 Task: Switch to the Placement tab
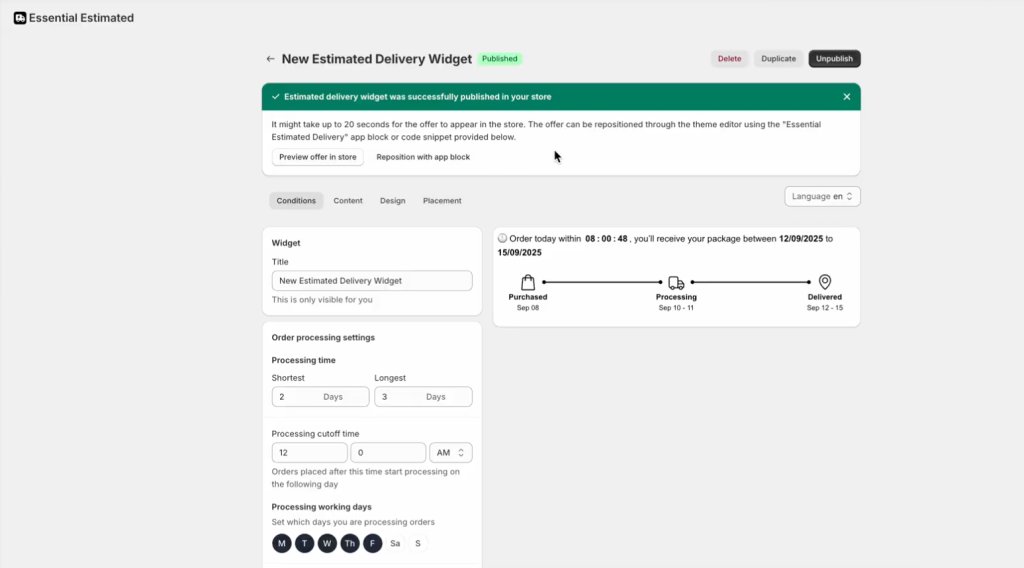pyautogui.click(x=442, y=200)
